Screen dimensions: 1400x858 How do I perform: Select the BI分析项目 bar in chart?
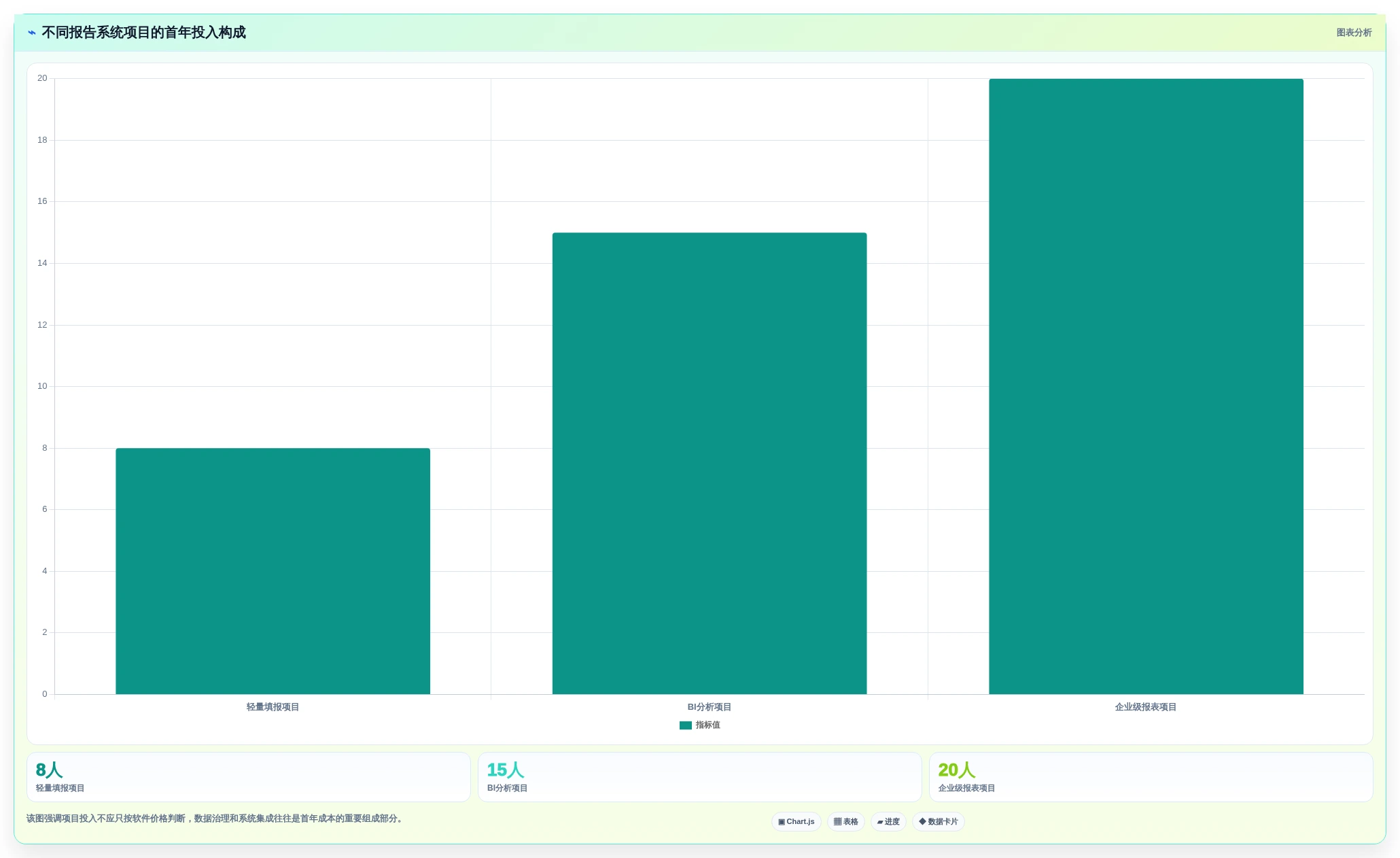click(x=710, y=464)
